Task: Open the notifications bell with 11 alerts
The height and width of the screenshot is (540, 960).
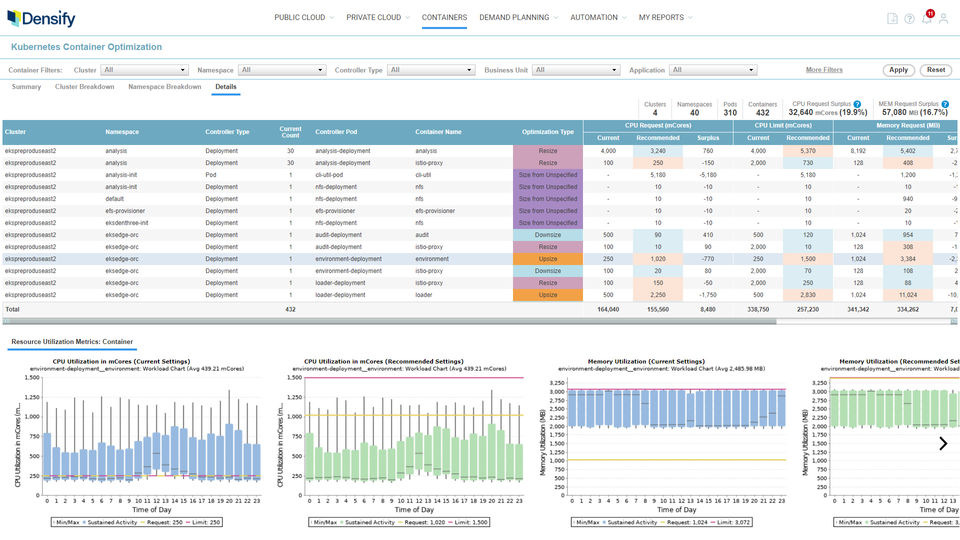Action: pos(926,18)
